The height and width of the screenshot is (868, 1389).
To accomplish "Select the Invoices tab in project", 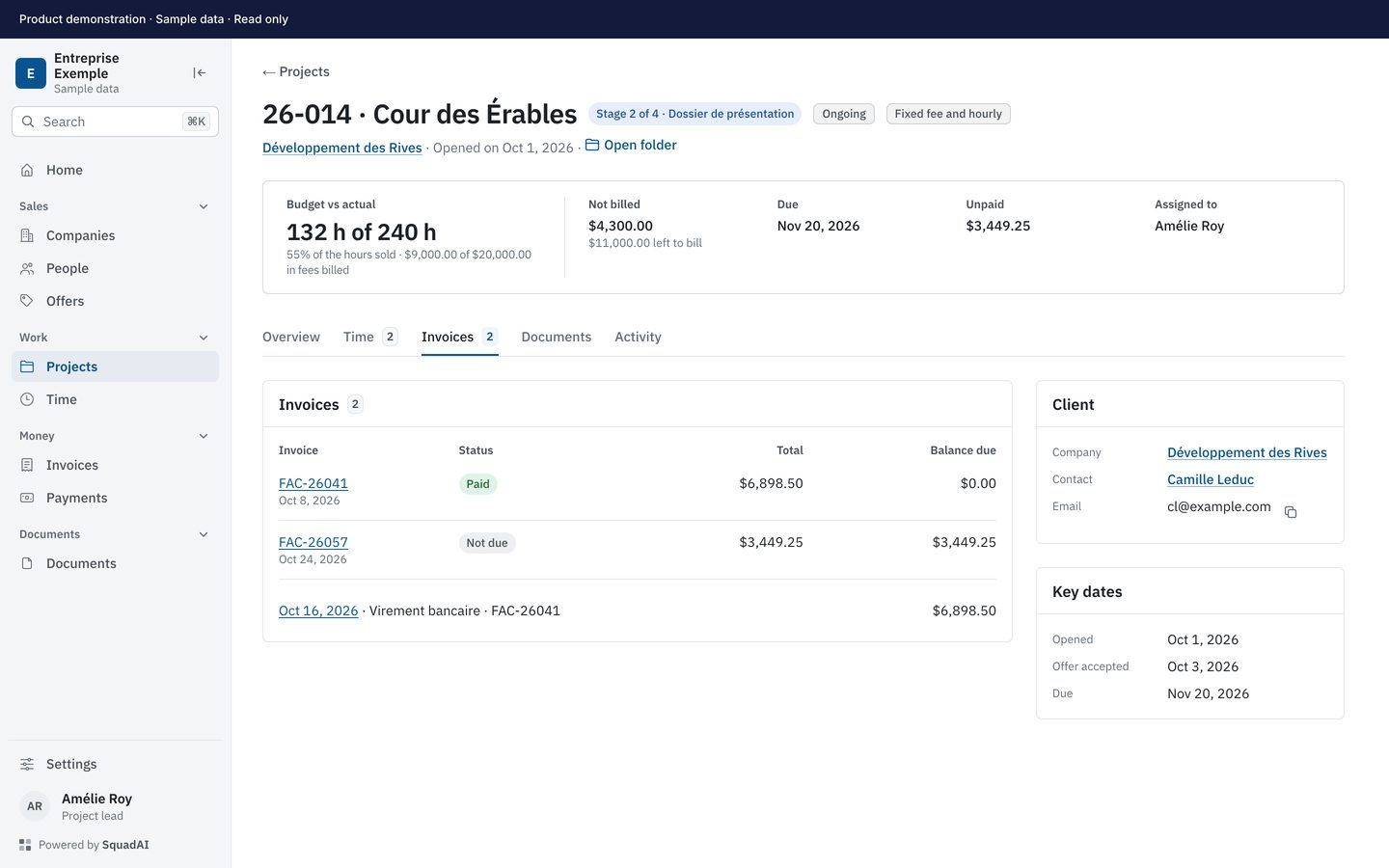I will [459, 337].
